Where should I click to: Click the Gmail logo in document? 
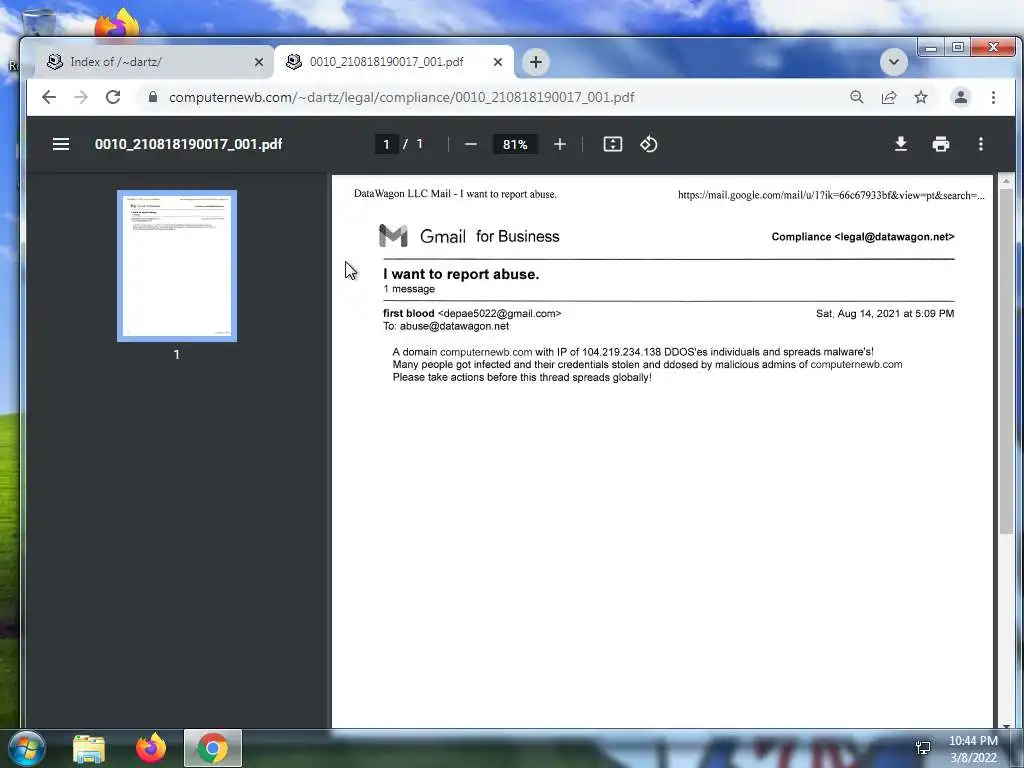click(x=393, y=236)
